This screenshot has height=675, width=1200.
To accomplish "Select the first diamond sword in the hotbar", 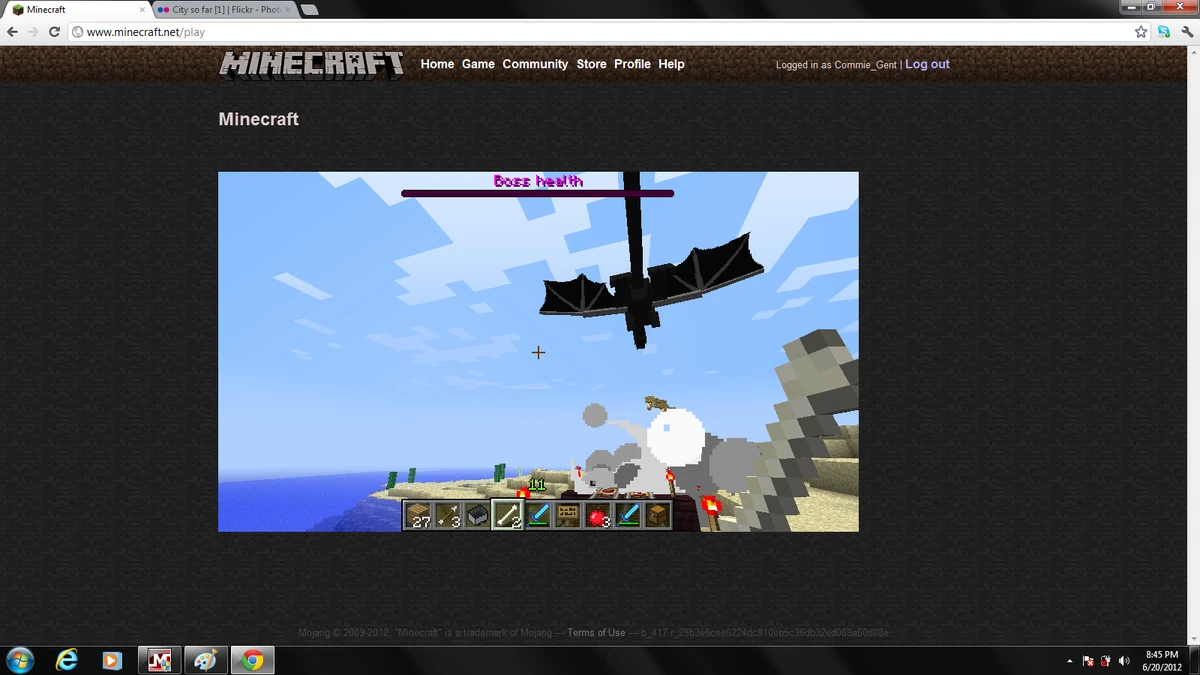I will 540,515.
